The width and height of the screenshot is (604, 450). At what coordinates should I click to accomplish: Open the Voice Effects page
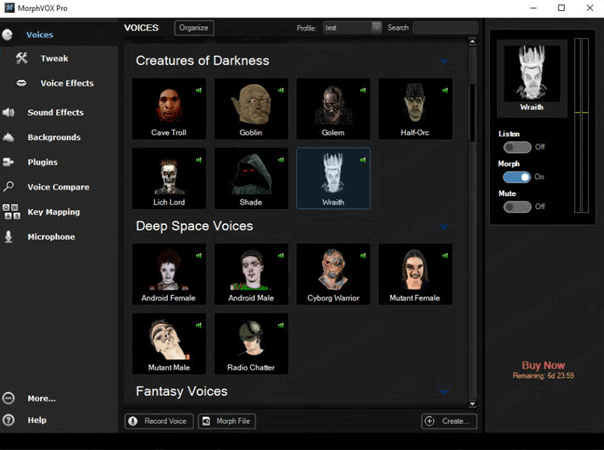(x=67, y=83)
